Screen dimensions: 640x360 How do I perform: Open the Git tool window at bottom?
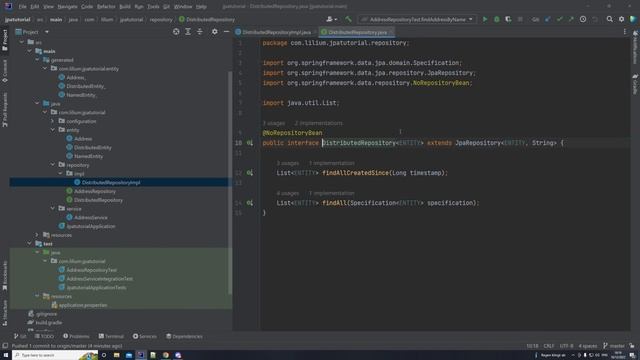click(x=20, y=336)
